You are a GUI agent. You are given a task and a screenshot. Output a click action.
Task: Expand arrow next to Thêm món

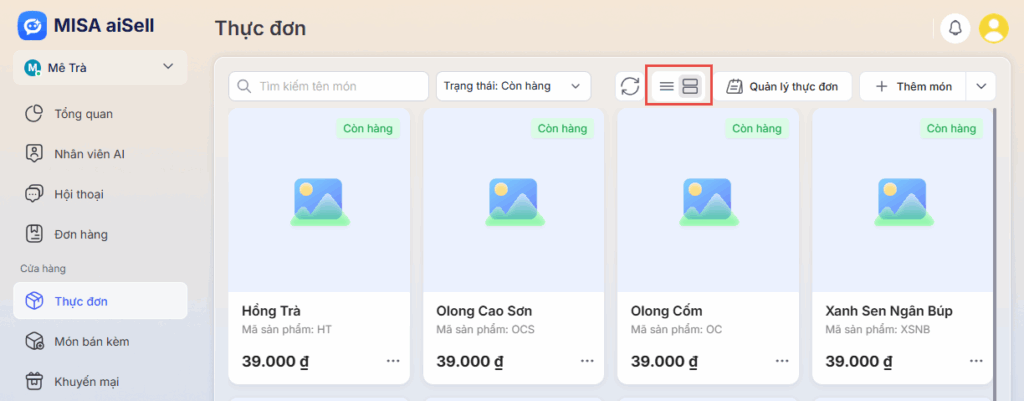coord(981,86)
